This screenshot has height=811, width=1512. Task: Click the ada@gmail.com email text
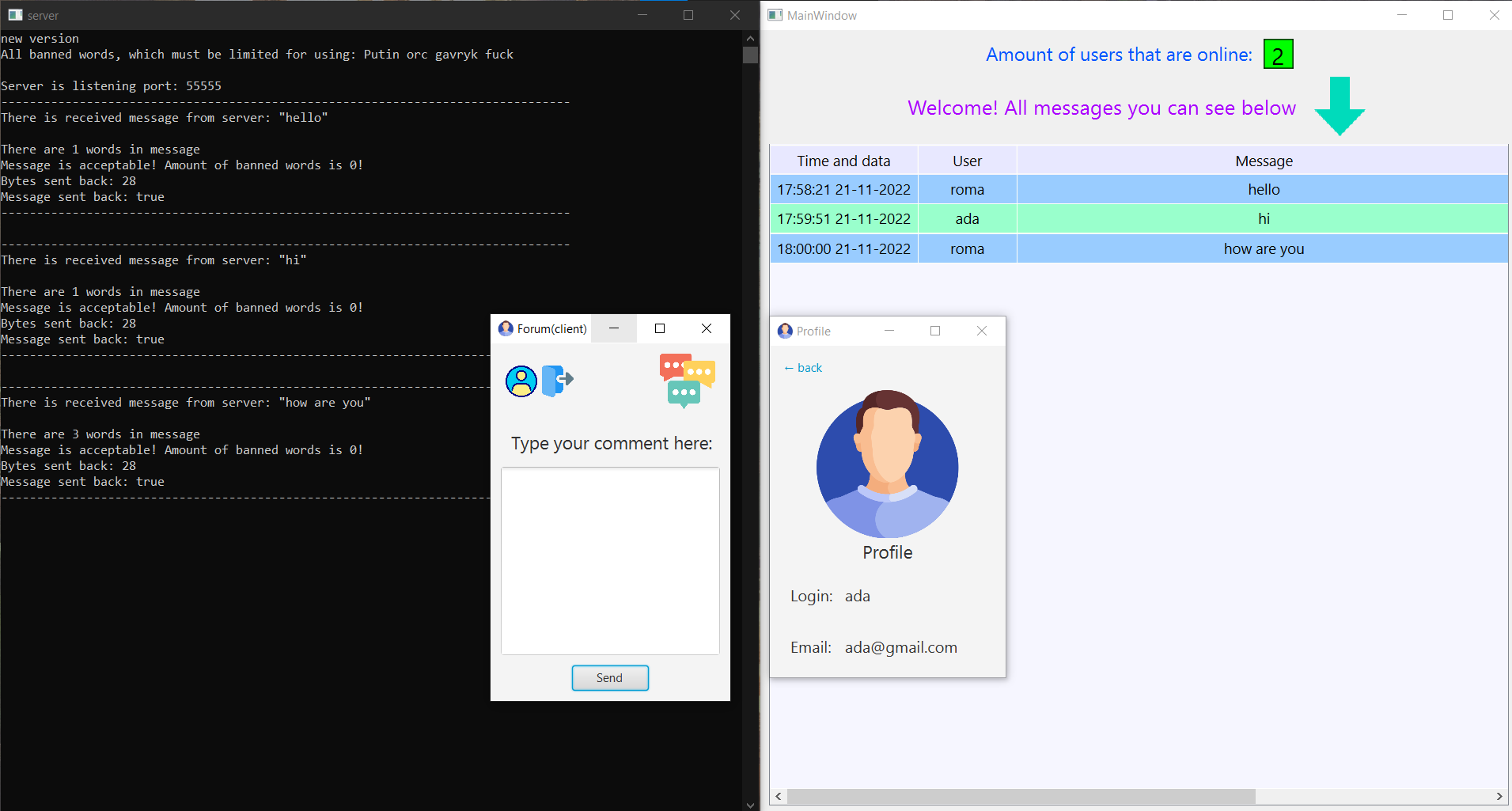tap(900, 646)
